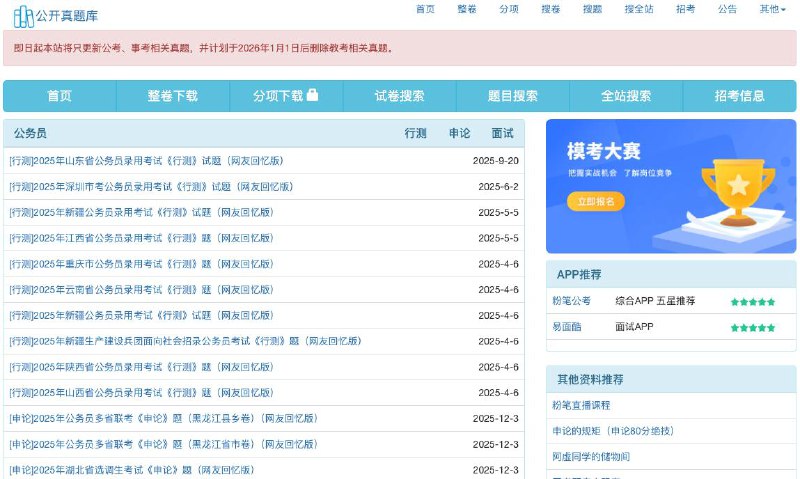Viewport: 800px width, 479px height.
Task: Open 阿虚同学的储物间 link
Action: point(591,457)
